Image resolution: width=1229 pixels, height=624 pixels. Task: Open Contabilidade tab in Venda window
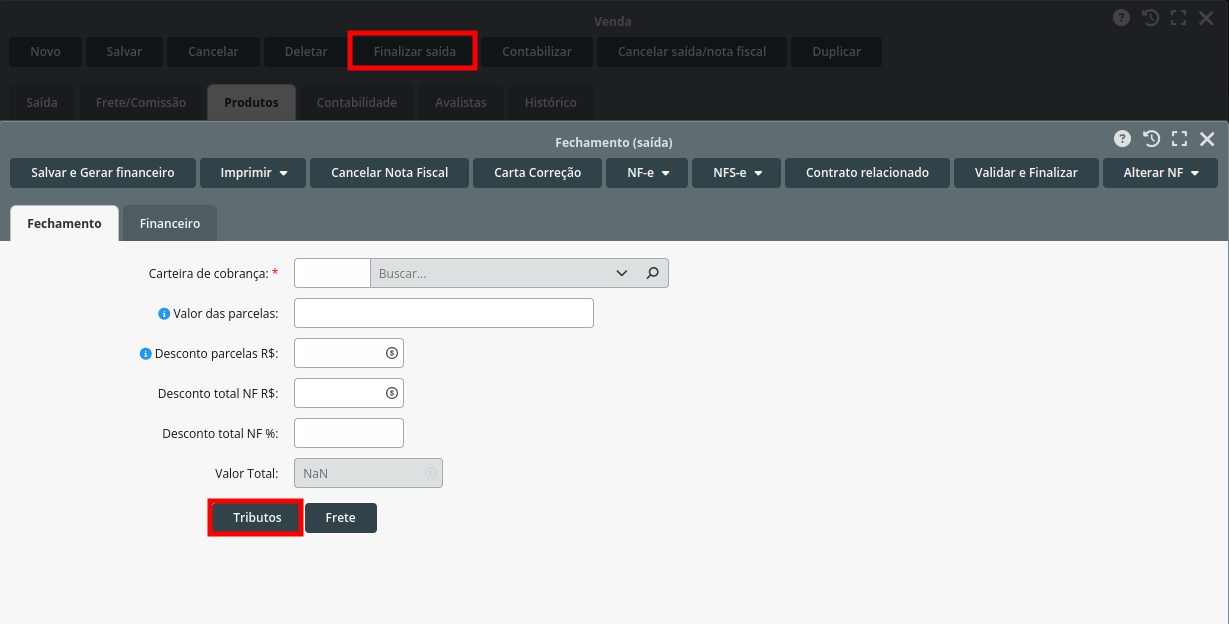click(357, 102)
